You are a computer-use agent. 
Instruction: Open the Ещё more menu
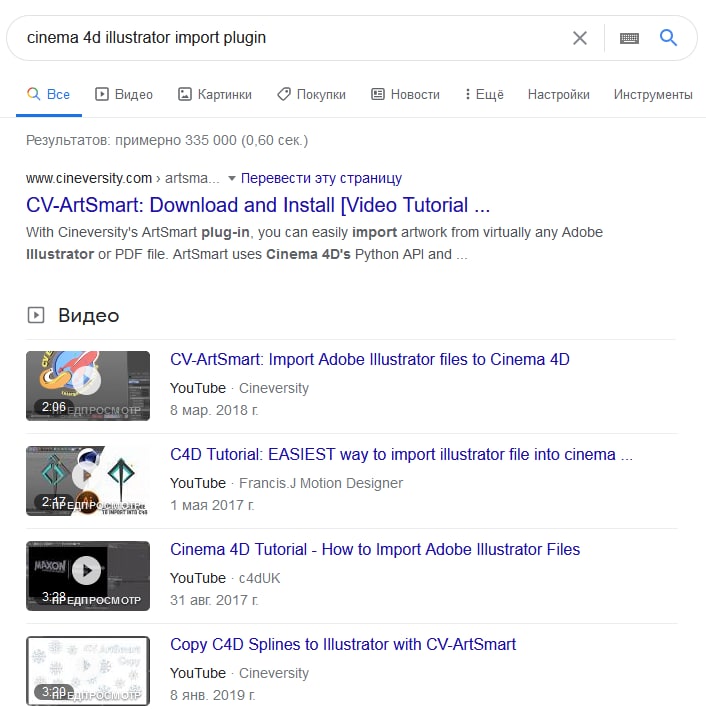click(x=484, y=94)
